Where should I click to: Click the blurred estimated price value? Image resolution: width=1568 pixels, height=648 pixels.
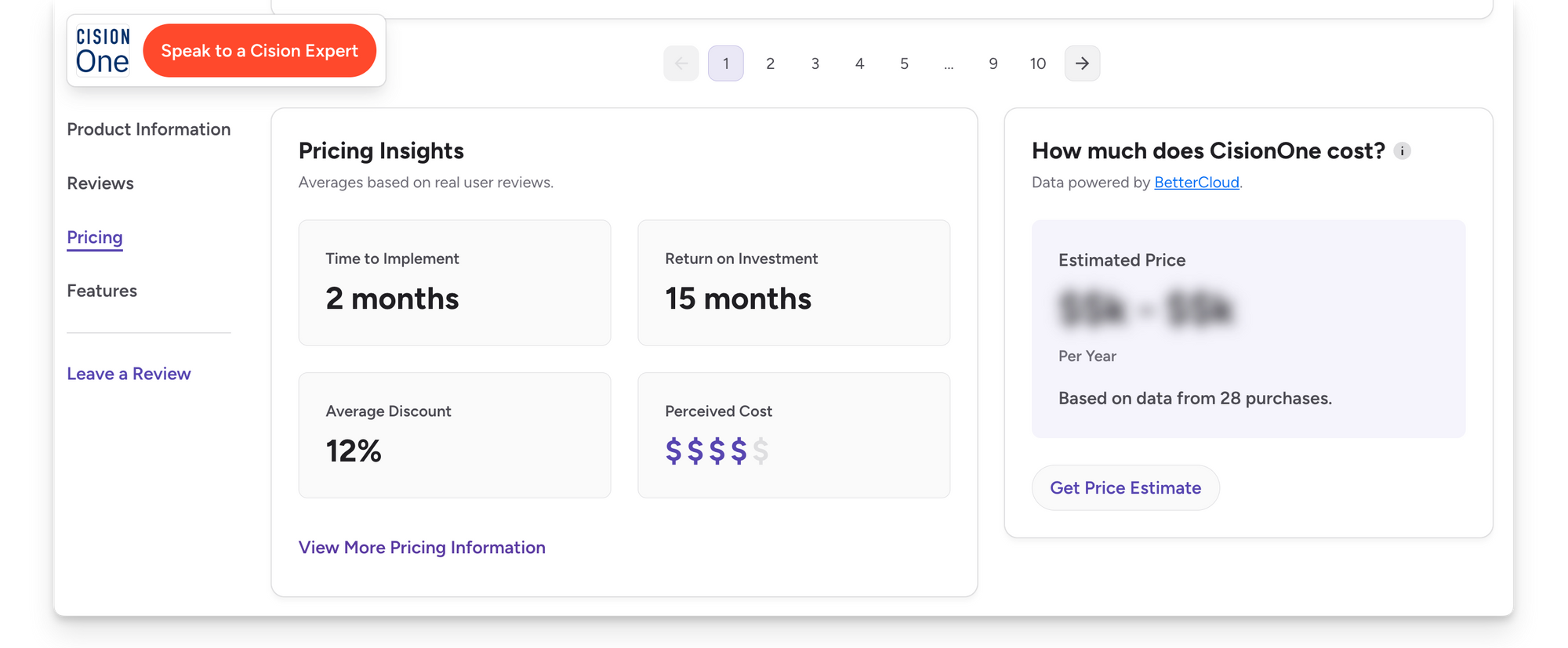tap(1145, 309)
